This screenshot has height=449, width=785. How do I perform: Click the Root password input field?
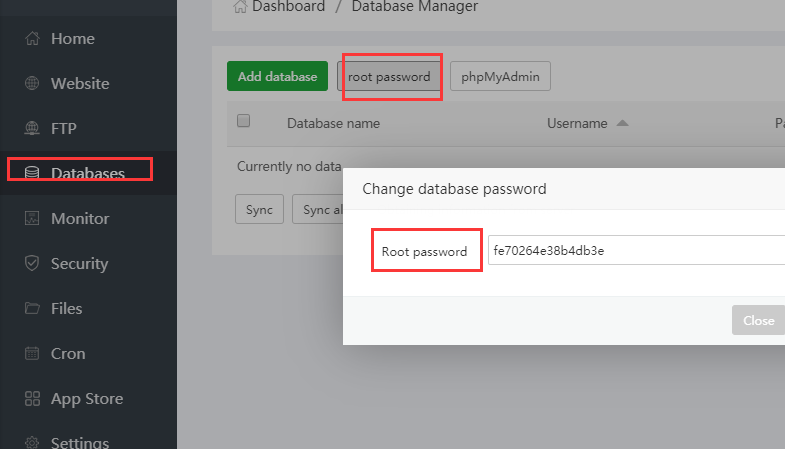(x=636, y=251)
